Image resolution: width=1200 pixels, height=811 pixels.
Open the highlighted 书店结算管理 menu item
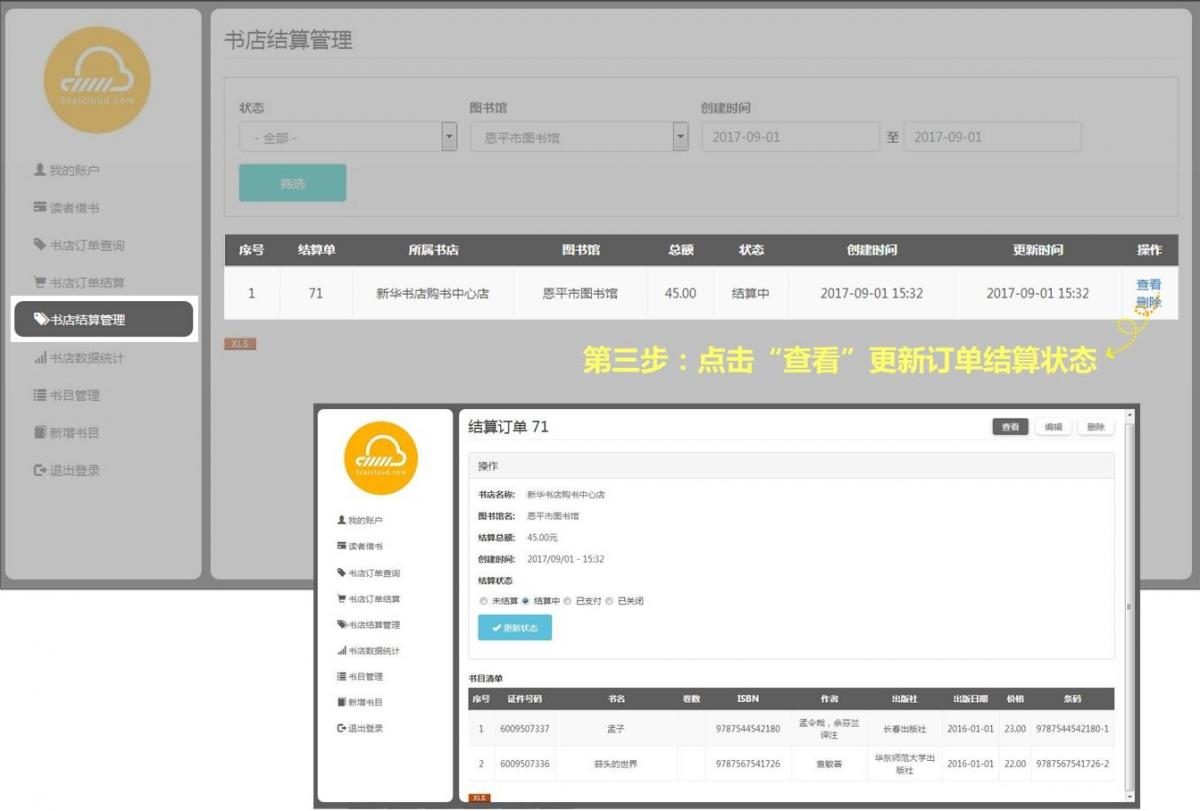click(x=102, y=320)
